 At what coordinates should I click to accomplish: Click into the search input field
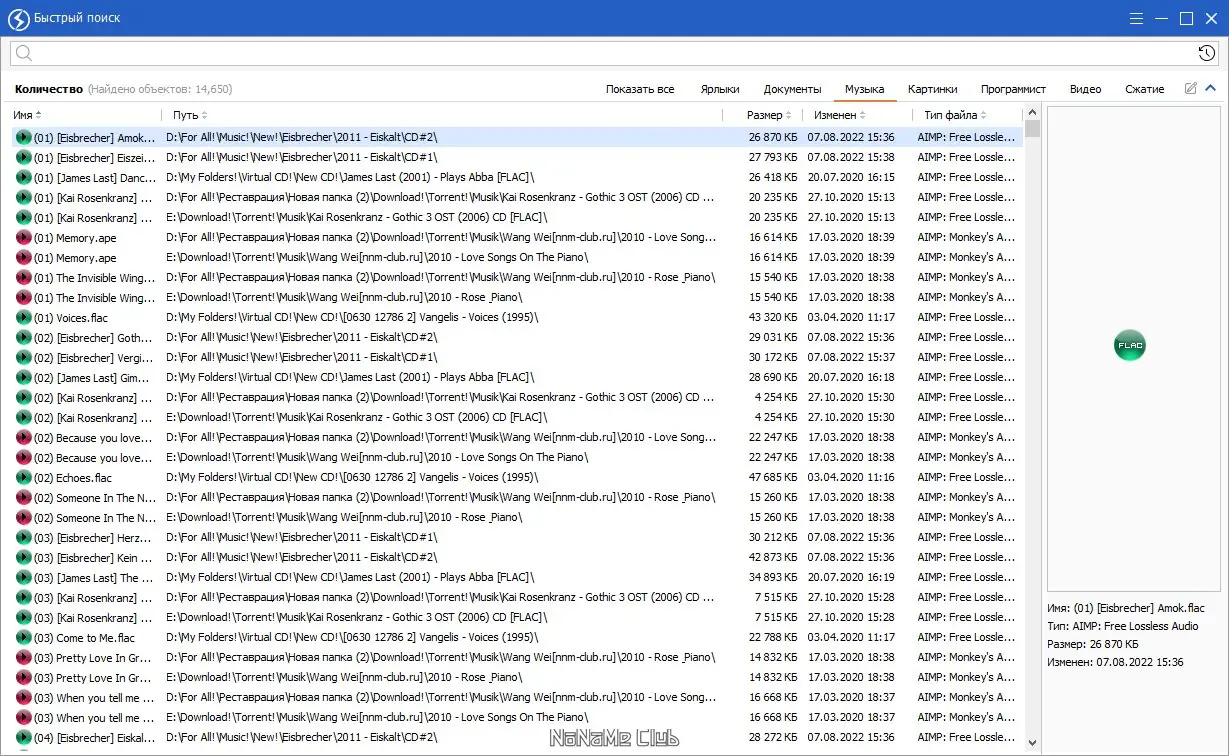pyautogui.click(x=614, y=54)
